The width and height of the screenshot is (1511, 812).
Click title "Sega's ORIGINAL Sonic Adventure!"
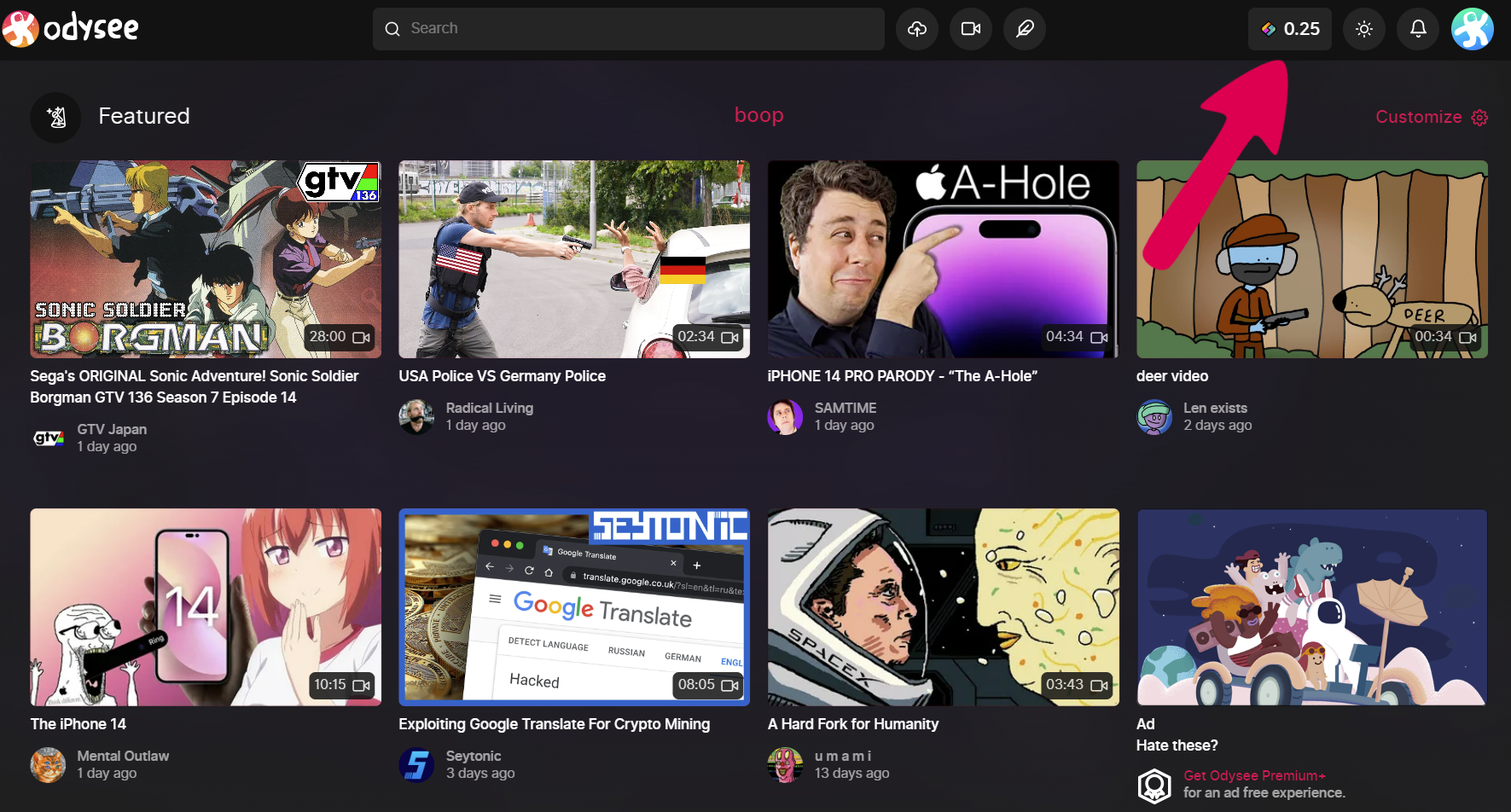point(194,386)
